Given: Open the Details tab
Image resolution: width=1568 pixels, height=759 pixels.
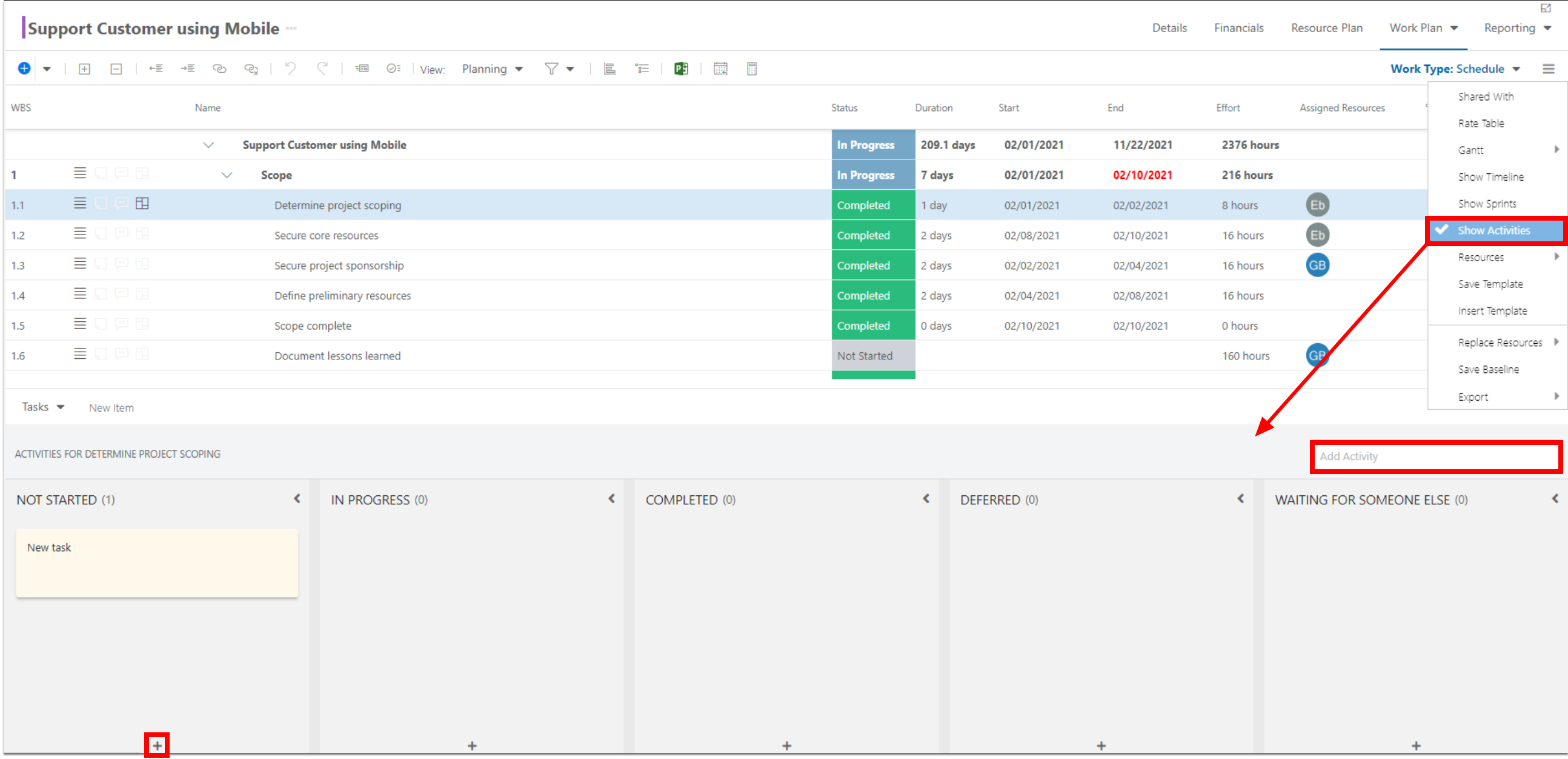Looking at the screenshot, I should 1169,28.
